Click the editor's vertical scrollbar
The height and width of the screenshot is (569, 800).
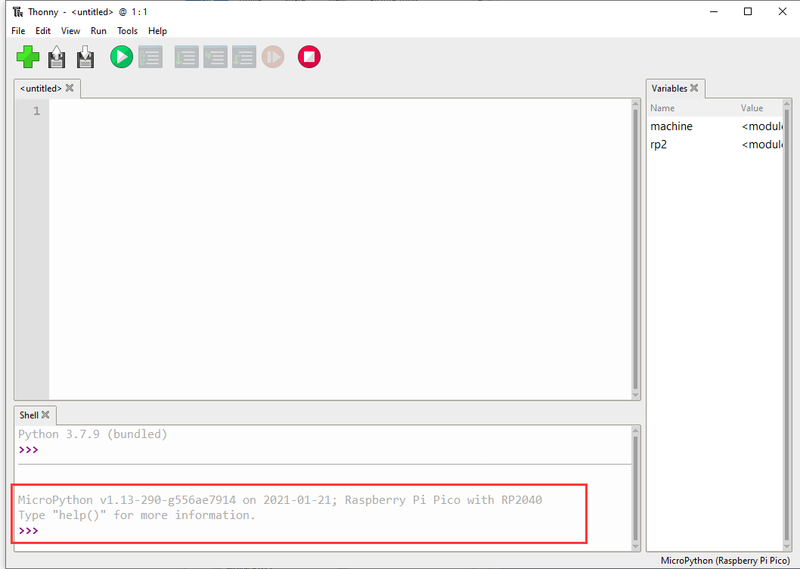point(635,249)
